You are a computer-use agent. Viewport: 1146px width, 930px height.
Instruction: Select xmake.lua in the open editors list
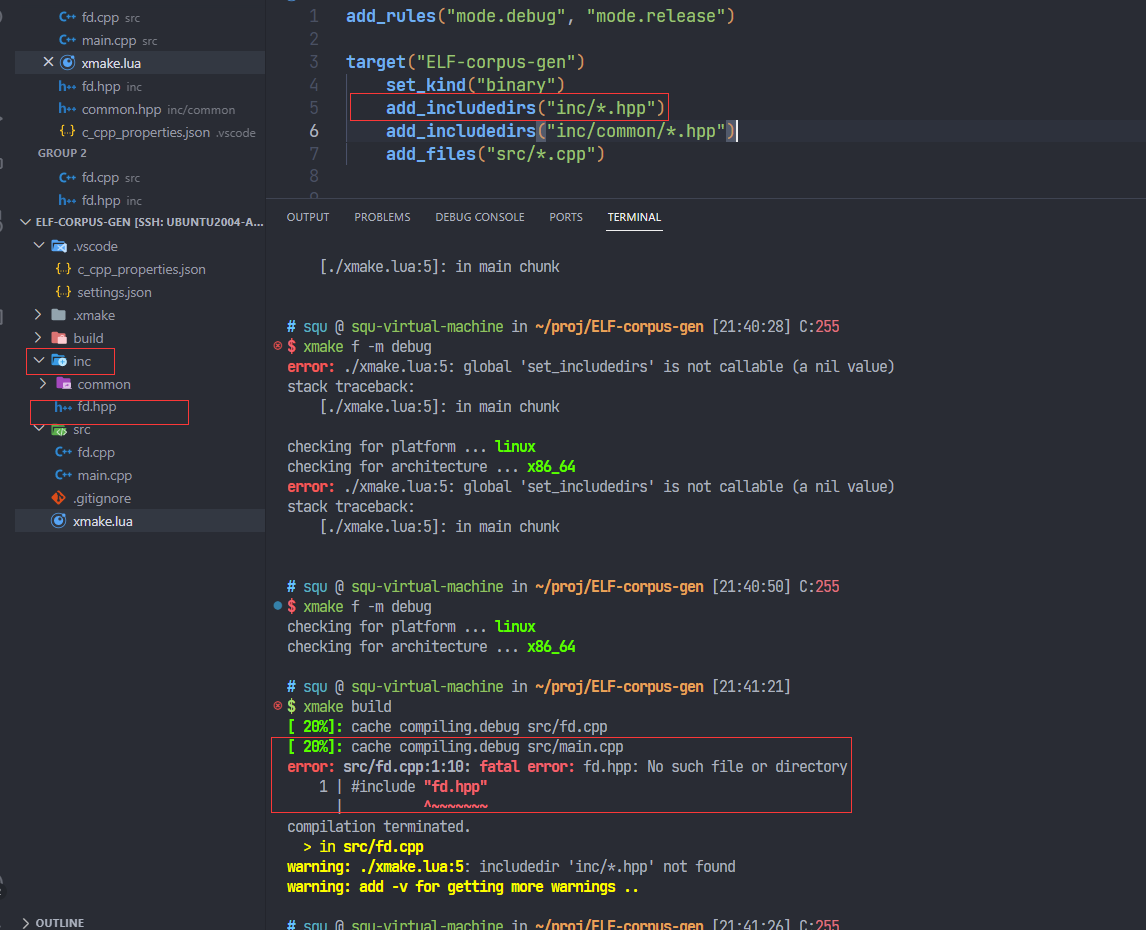(x=140, y=63)
